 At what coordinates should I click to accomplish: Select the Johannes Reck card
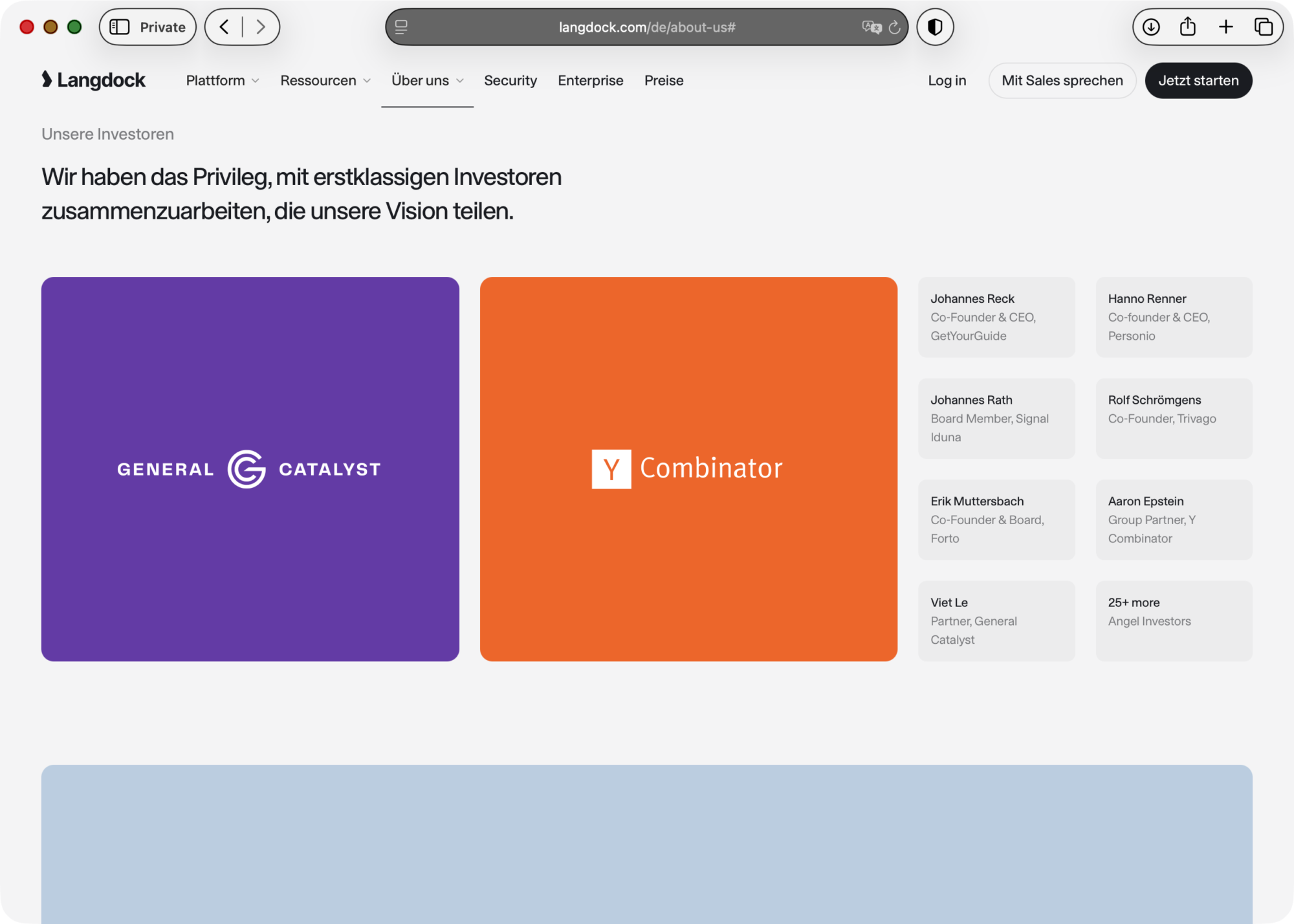click(x=996, y=317)
